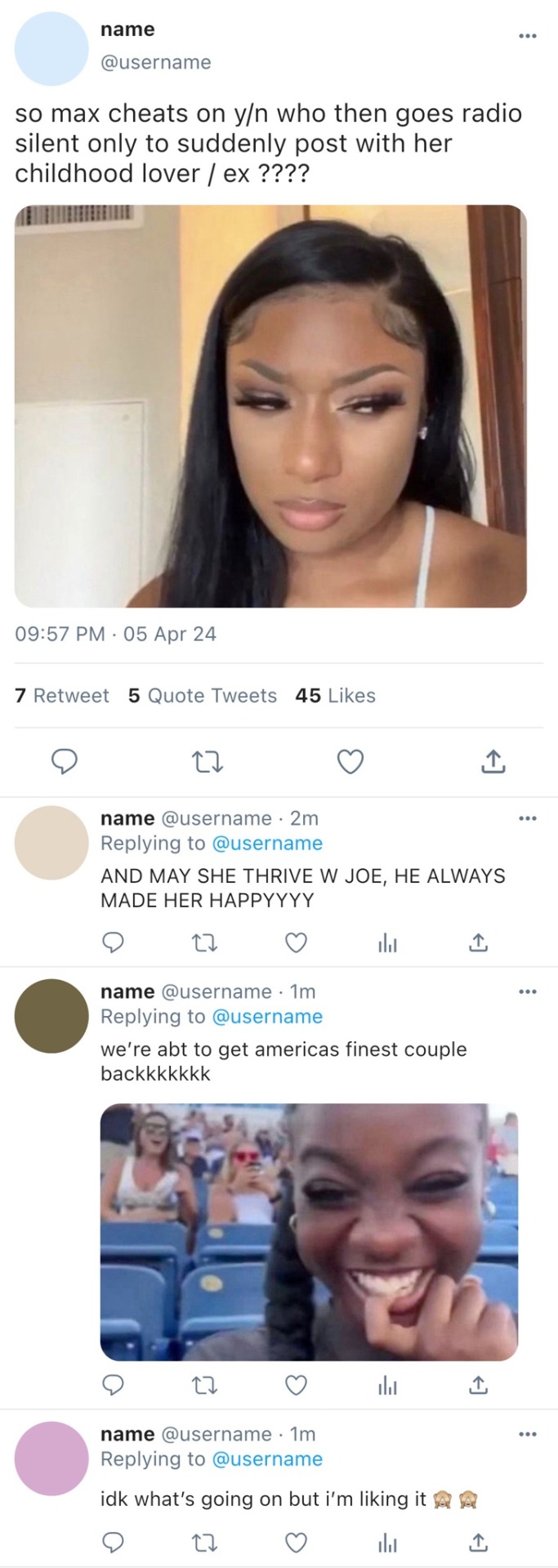
Task: View analytics for the last reply
Action: pyautogui.click(x=387, y=1542)
